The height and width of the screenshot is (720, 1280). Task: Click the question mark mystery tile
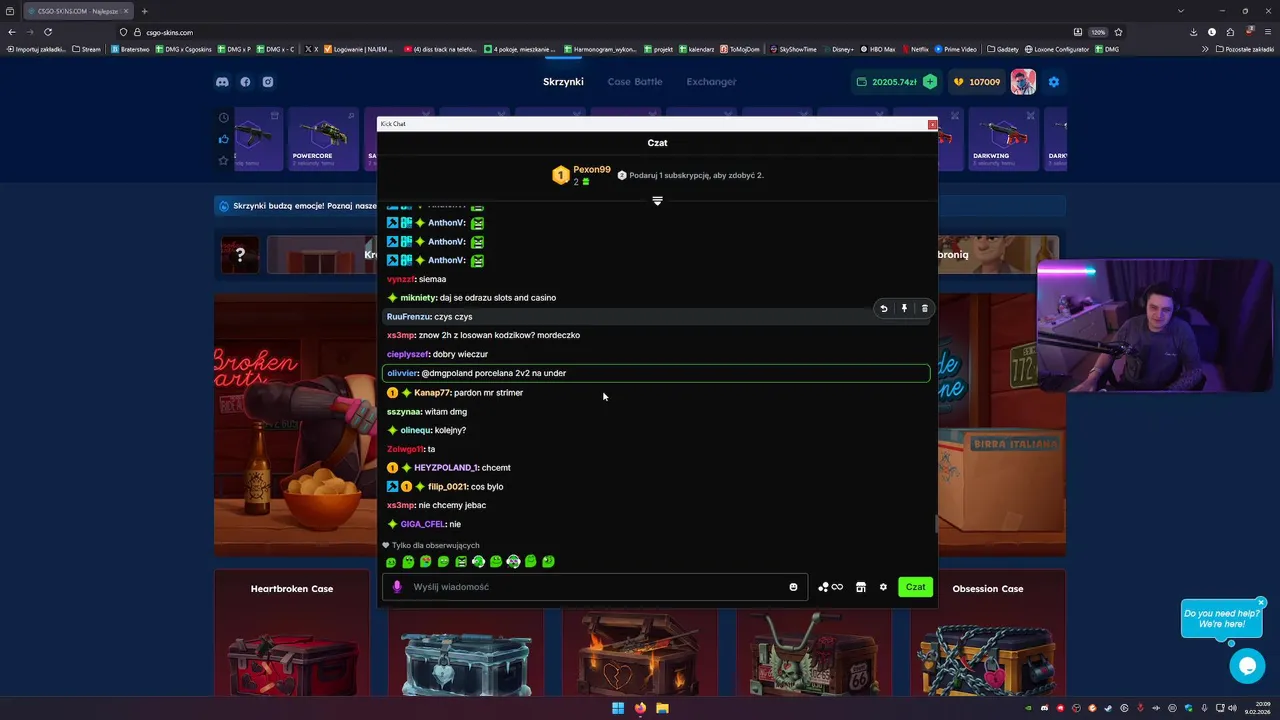pos(240,255)
